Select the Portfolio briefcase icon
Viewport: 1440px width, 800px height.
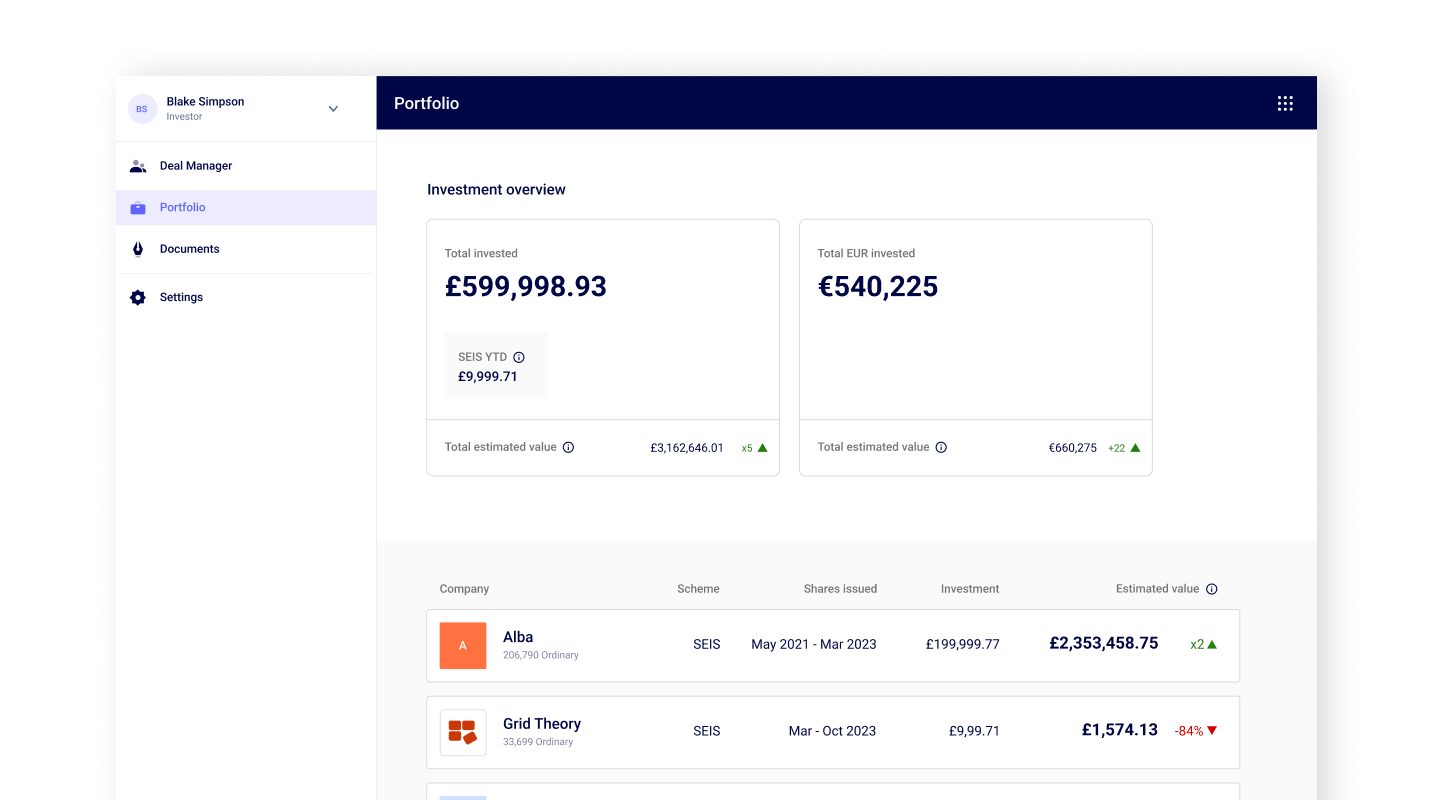(x=137, y=207)
